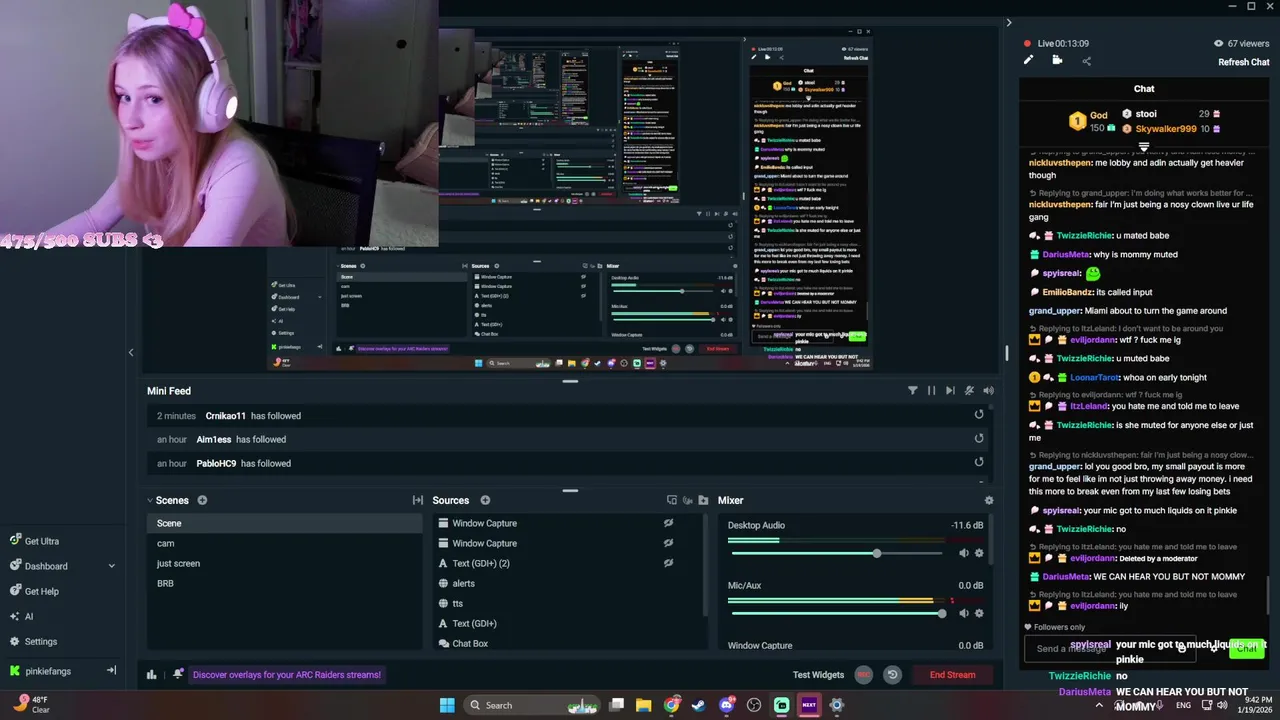Replay the Crnikao11 follow alert
The height and width of the screenshot is (720, 1280).
click(x=979, y=415)
